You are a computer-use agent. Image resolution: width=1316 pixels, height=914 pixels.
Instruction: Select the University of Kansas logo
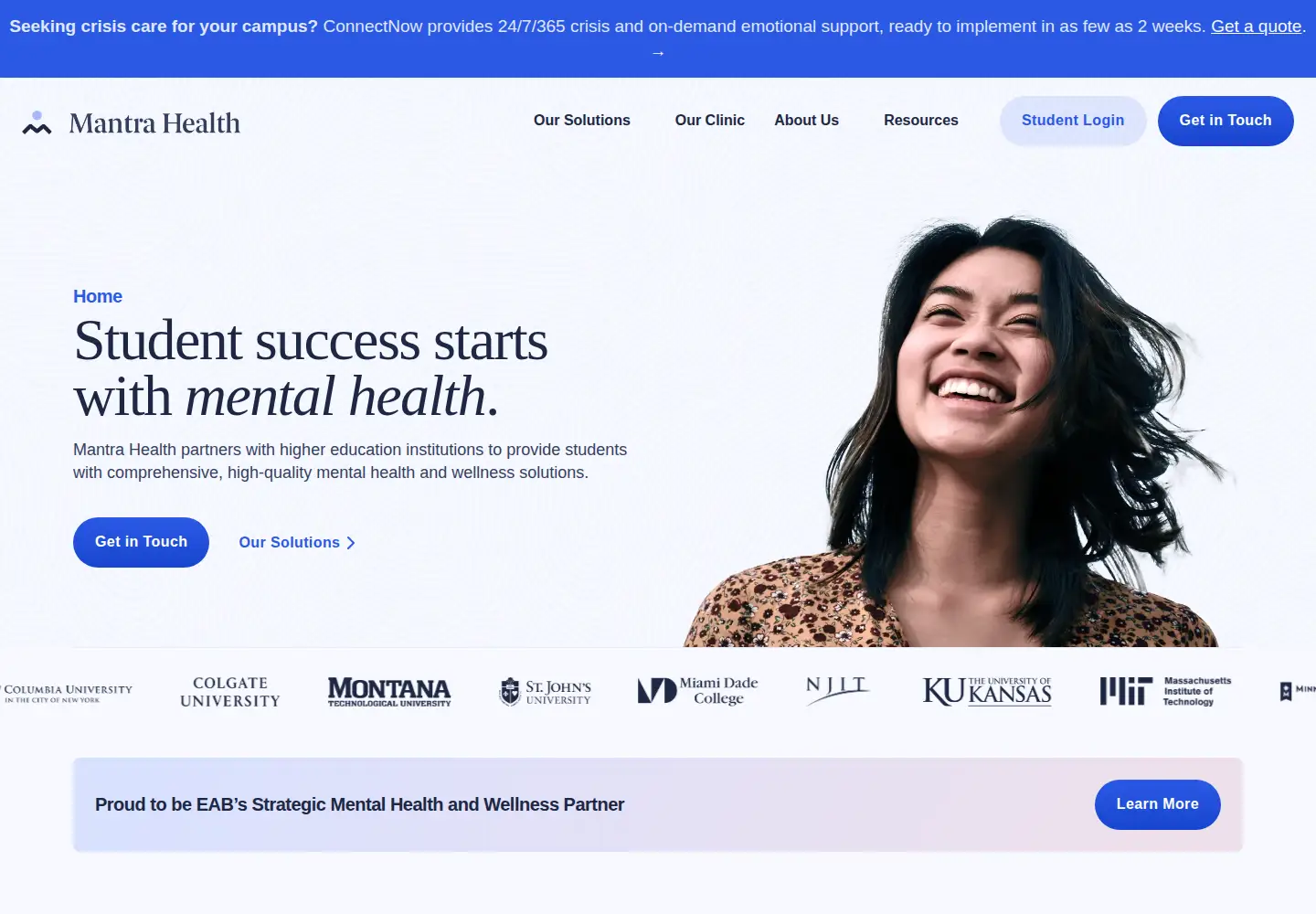pos(987,692)
